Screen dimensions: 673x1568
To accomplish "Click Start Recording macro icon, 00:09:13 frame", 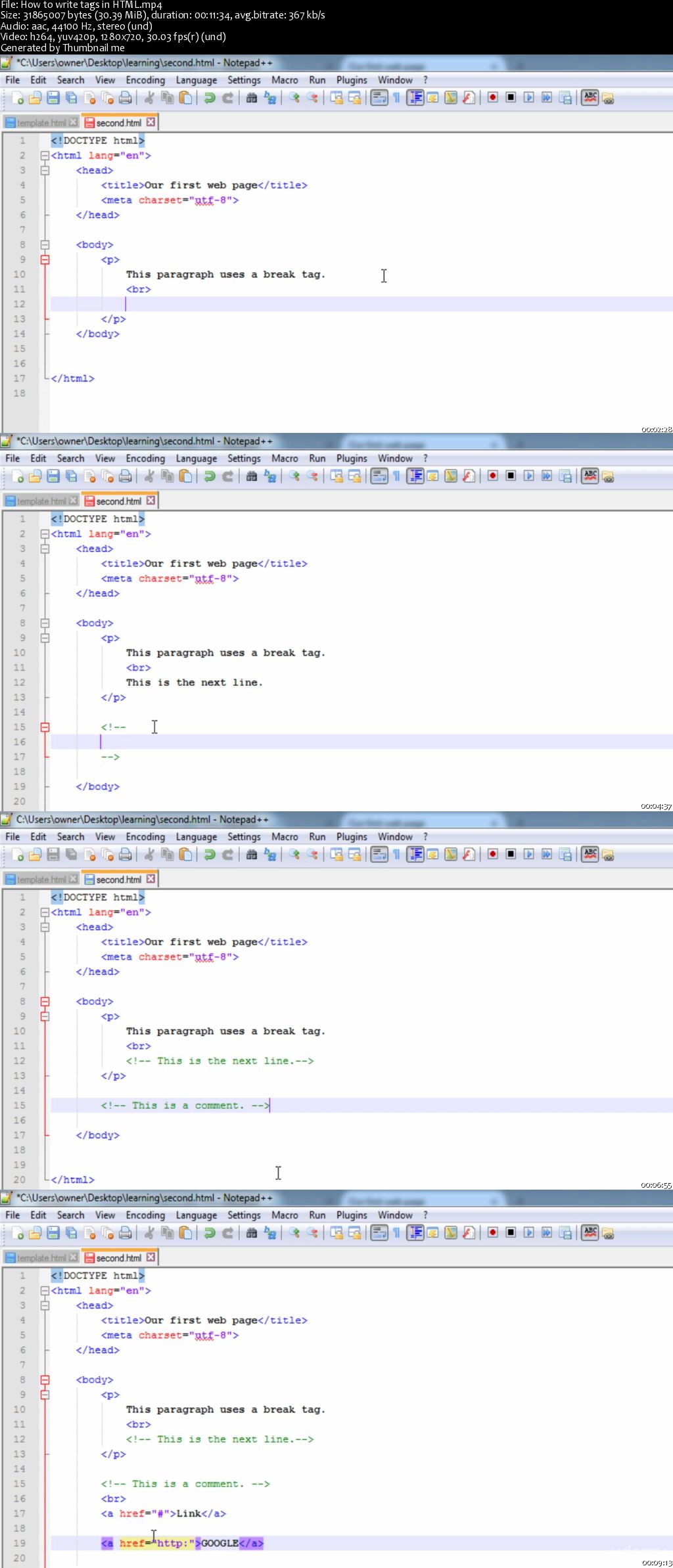I will pos(492,1233).
